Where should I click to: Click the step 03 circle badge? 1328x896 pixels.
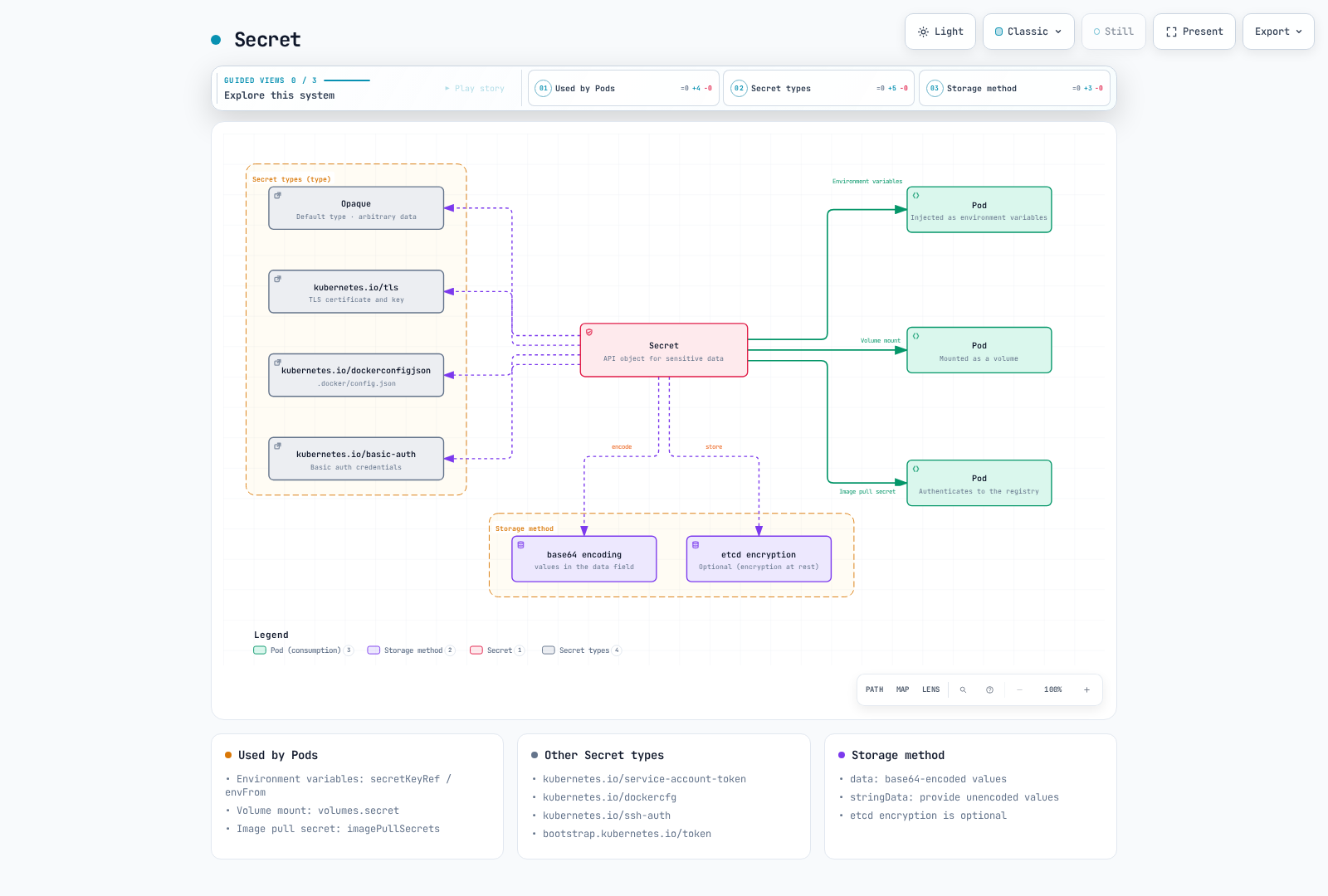tap(935, 88)
